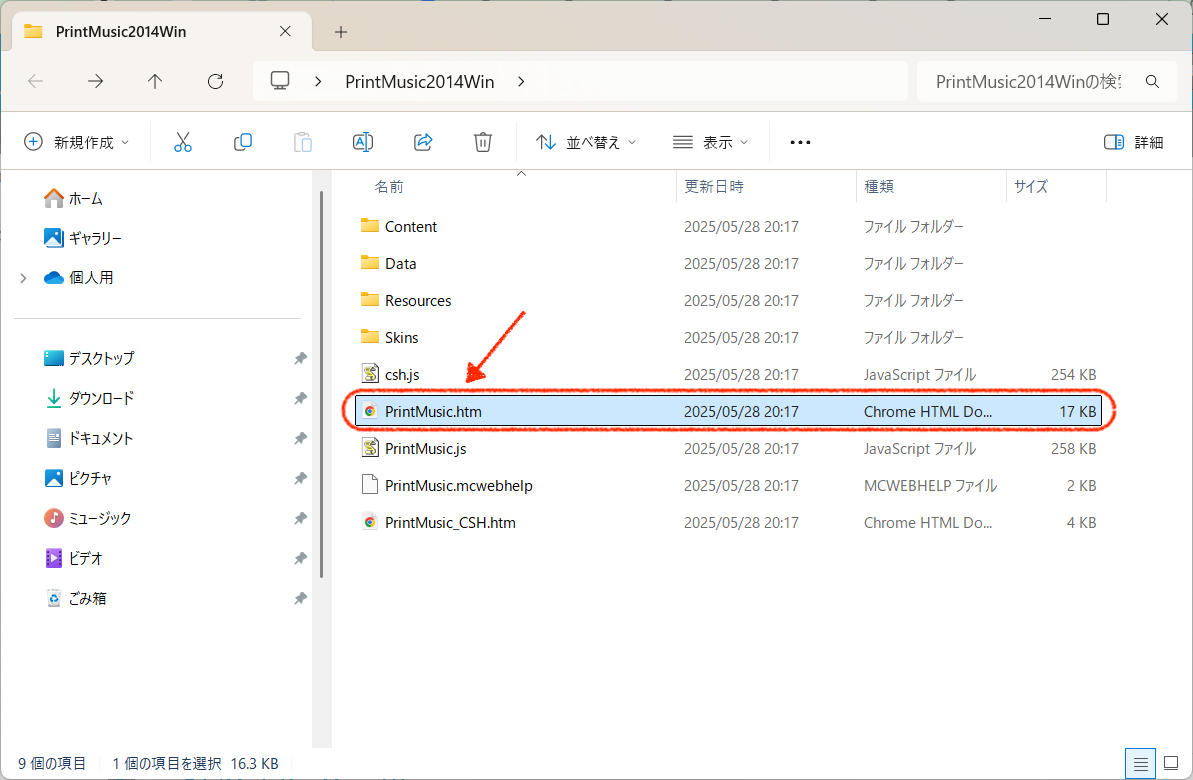Toggle the 詳細 details pane
The image size is (1193, 780).
pyautogui.click(x=1134, y=142)
